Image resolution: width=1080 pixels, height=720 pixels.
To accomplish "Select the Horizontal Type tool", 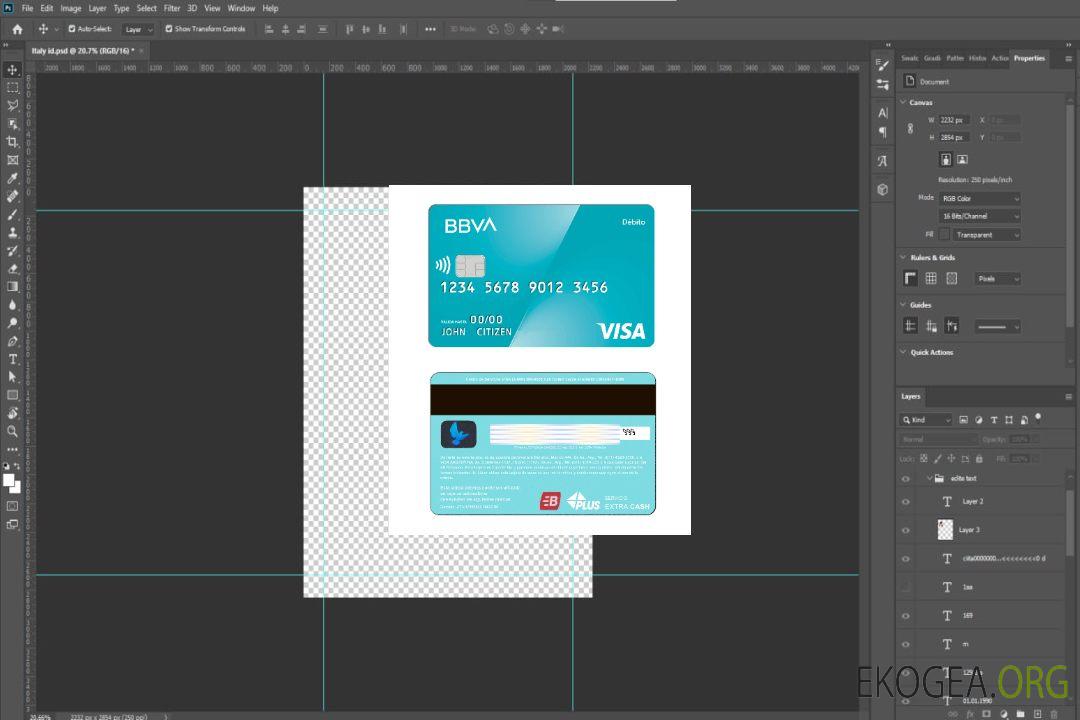I will pos(12,359).
